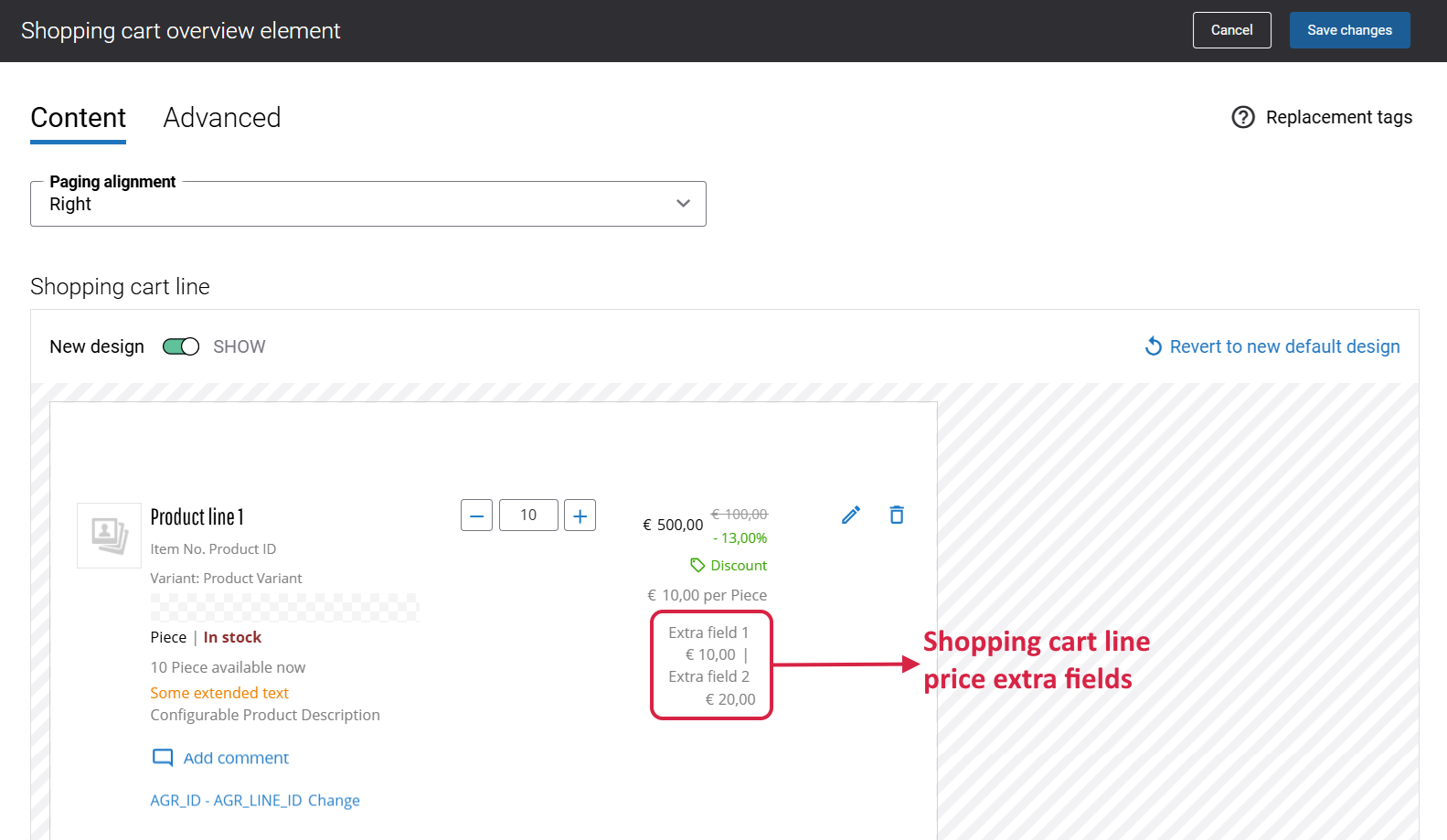Click the minus quantity decrease button
This screenshot has height=840, width=1447.
coord(476,516)
